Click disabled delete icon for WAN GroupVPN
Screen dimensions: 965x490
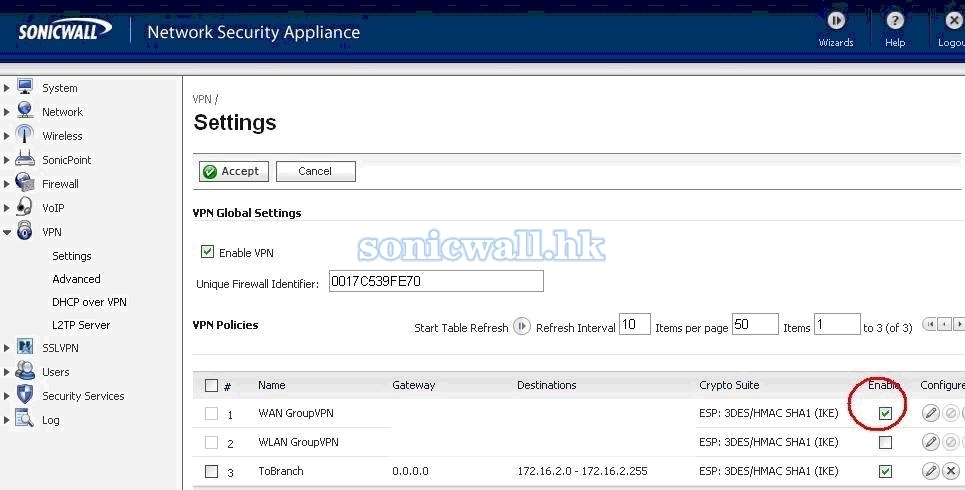[x=951, y=412]
